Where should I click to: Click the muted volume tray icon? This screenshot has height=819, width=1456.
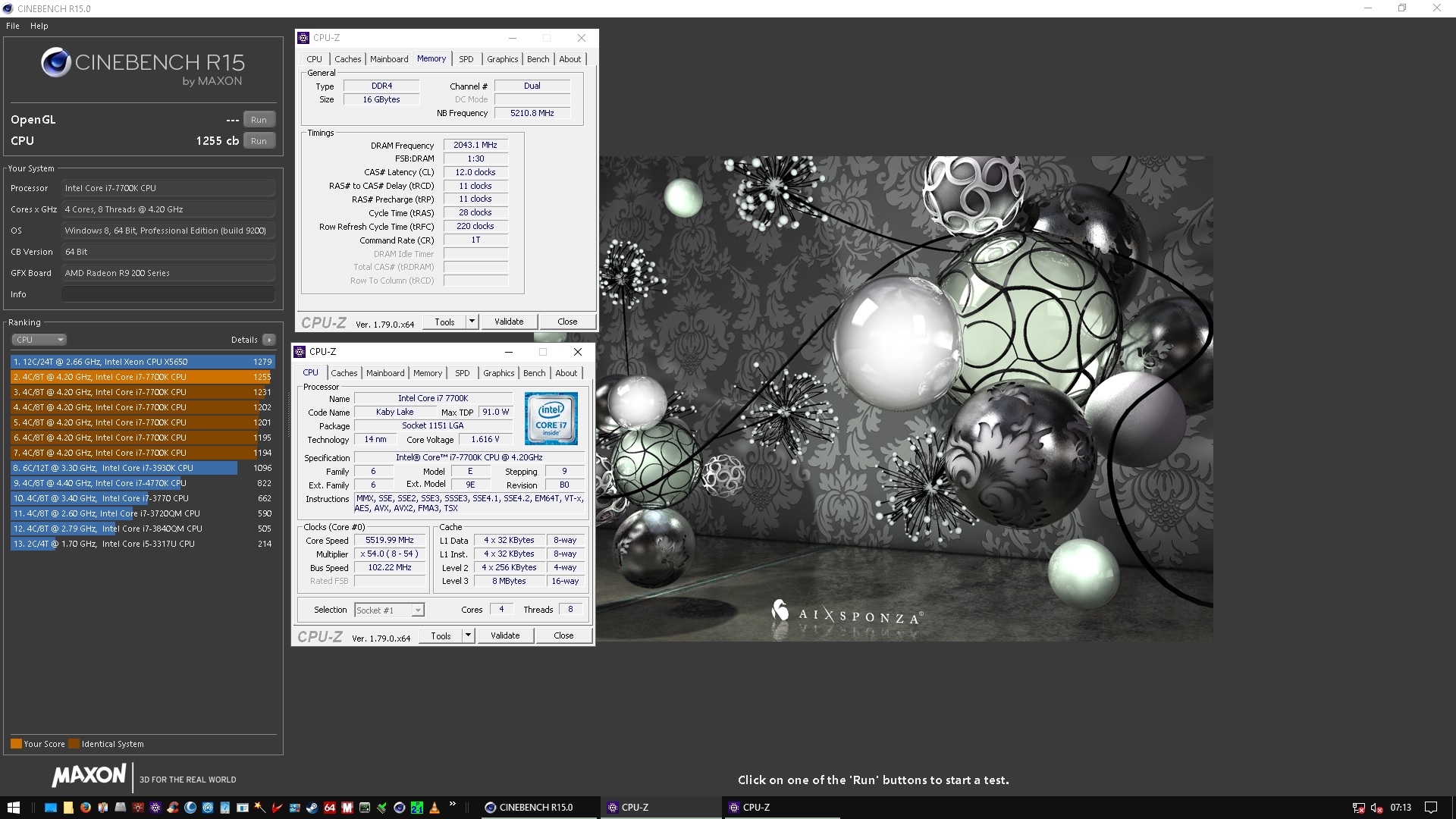pyautogui.click(x=1376, y=808)
